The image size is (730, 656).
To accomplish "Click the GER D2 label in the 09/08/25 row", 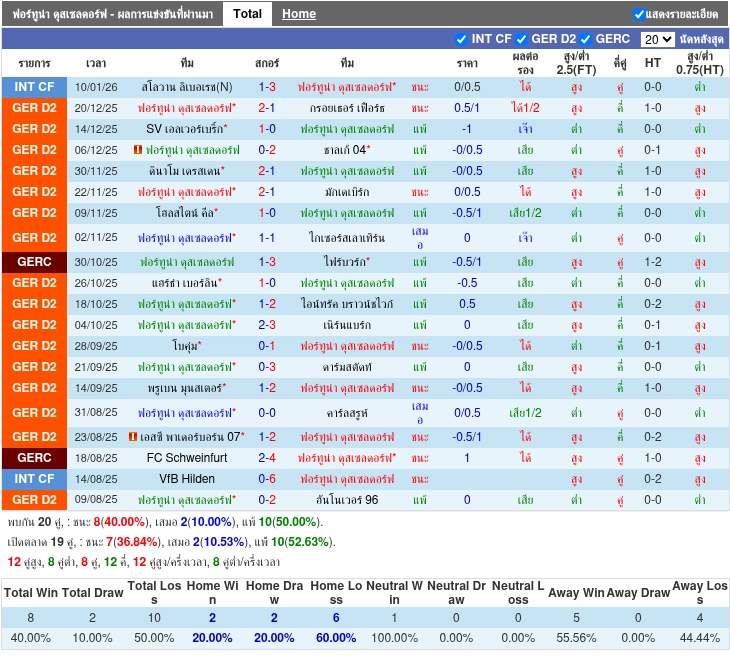I will pyautogui.click(x=34, y=500).
